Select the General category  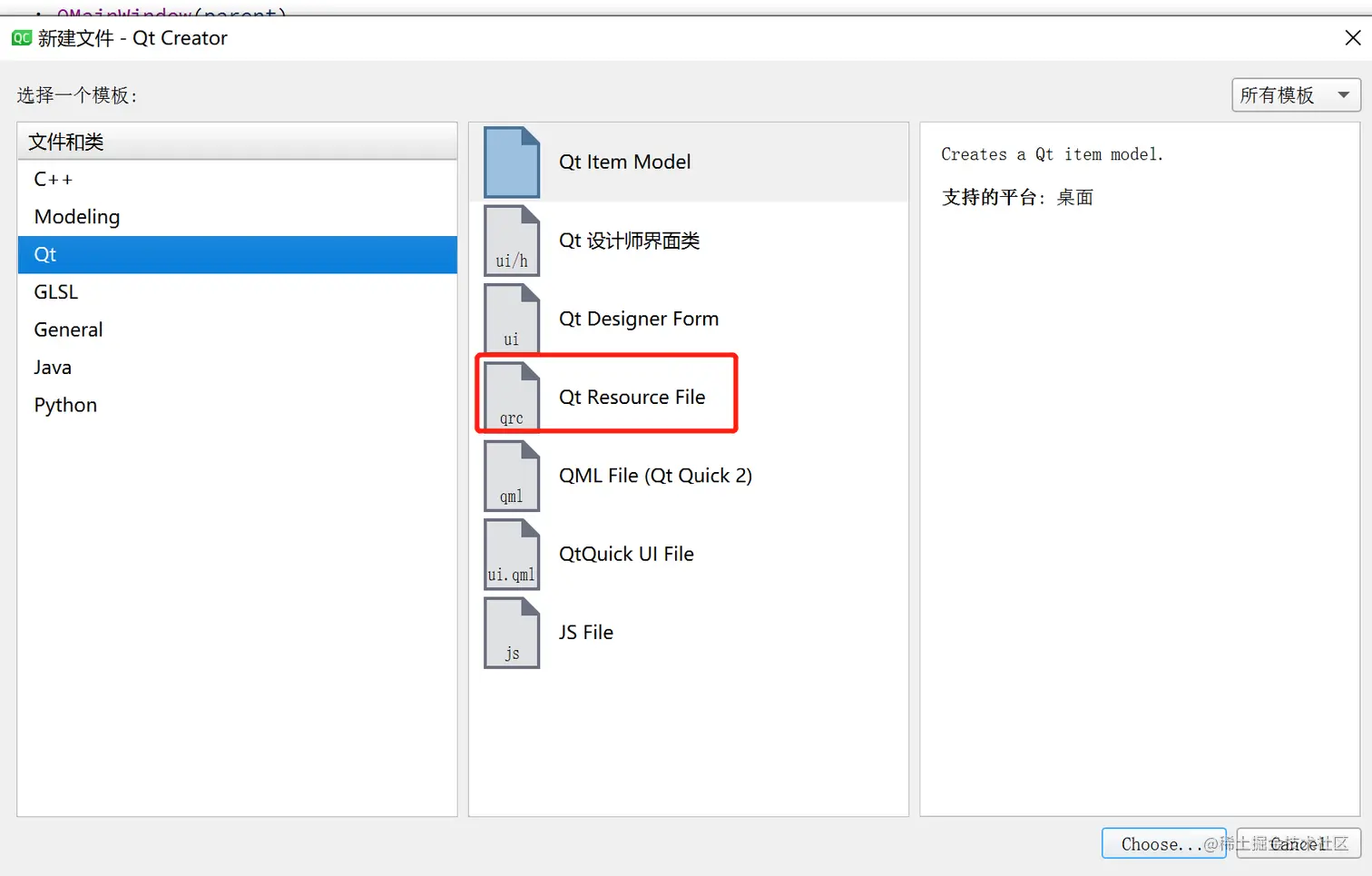pyautogui.click(x=238, y=330)
